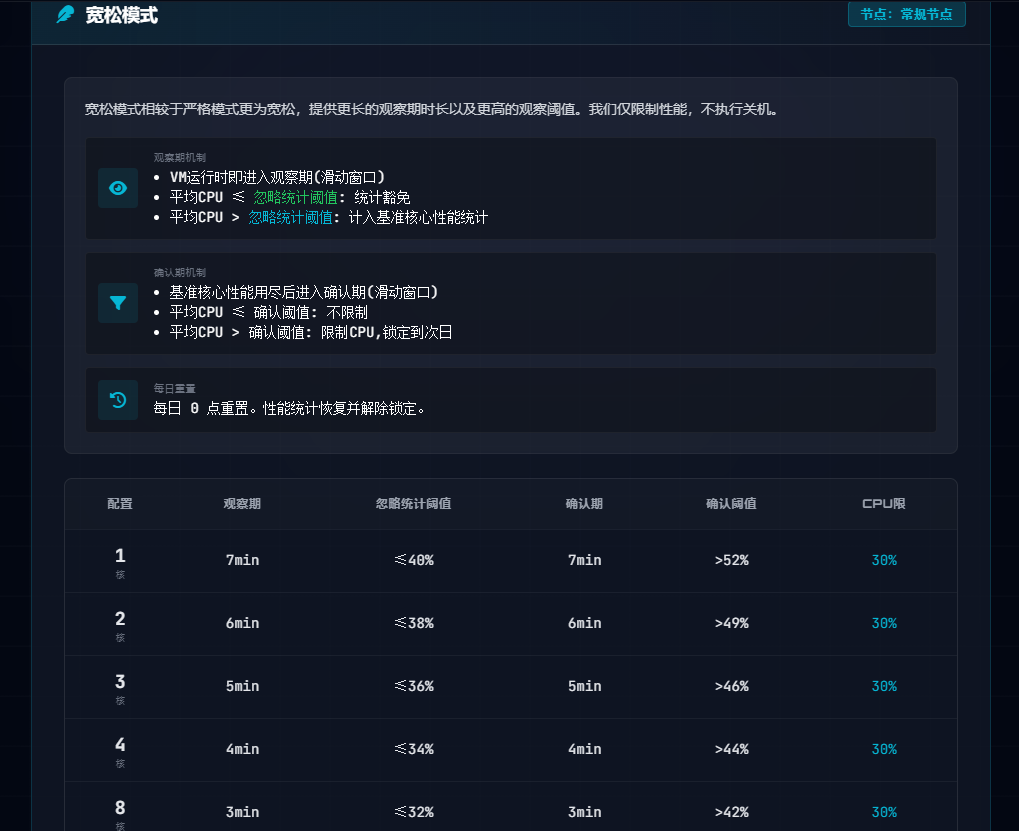This screenshot has height=831, width=1019.
Task: Click the 宽松模式 page title
Action: pos(121,16)
